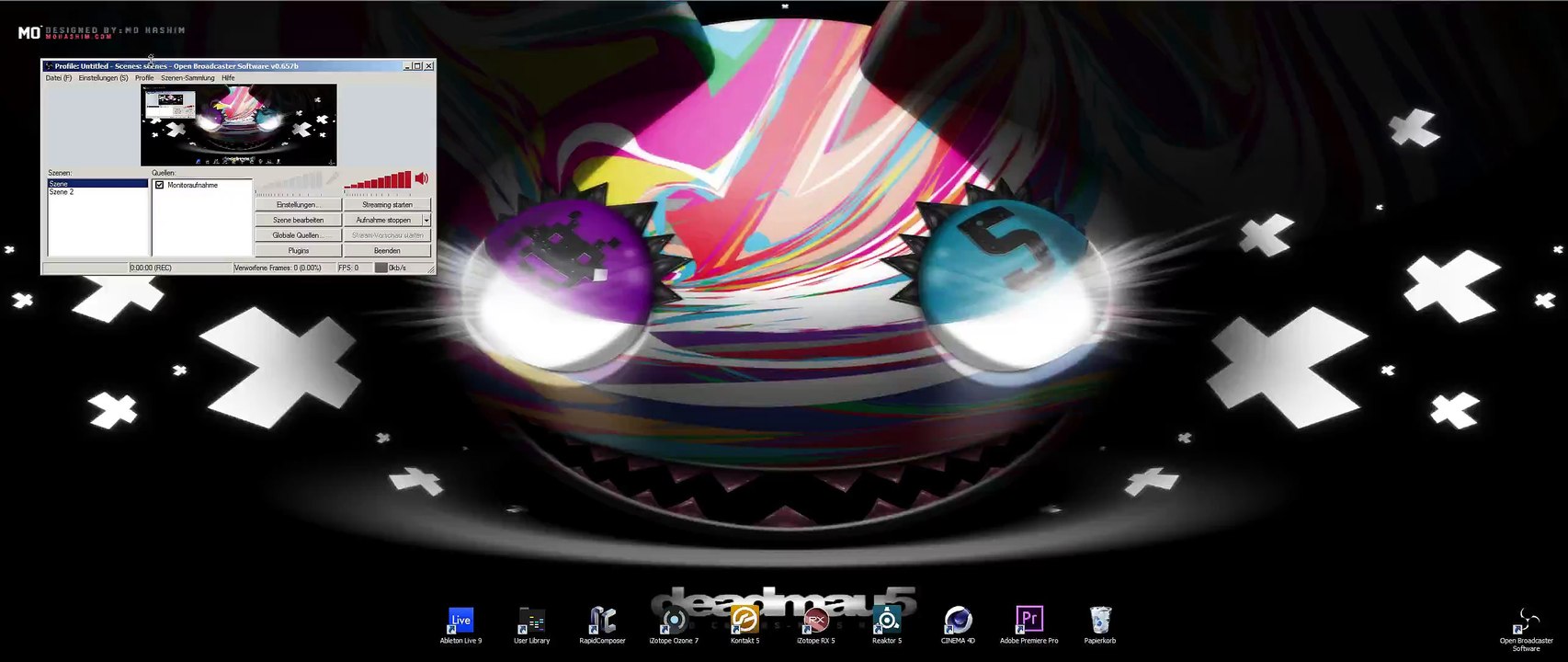This screenshot has width=1568, height=662.
Task: Select the CINEMA 4D desktop shortcut
Action: point(958,625)
